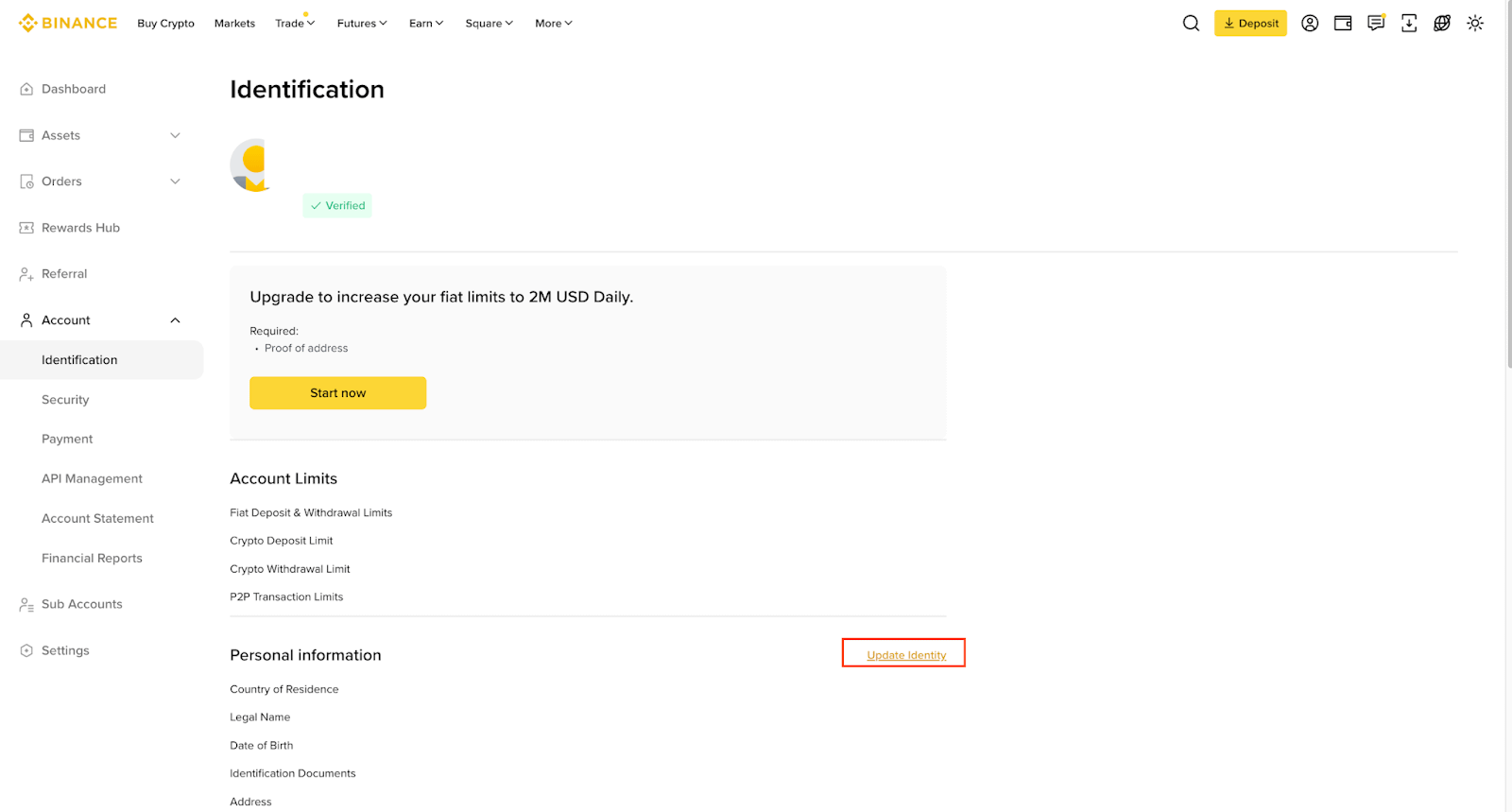Open Rewards Hub from sidebar

point(80,228)
